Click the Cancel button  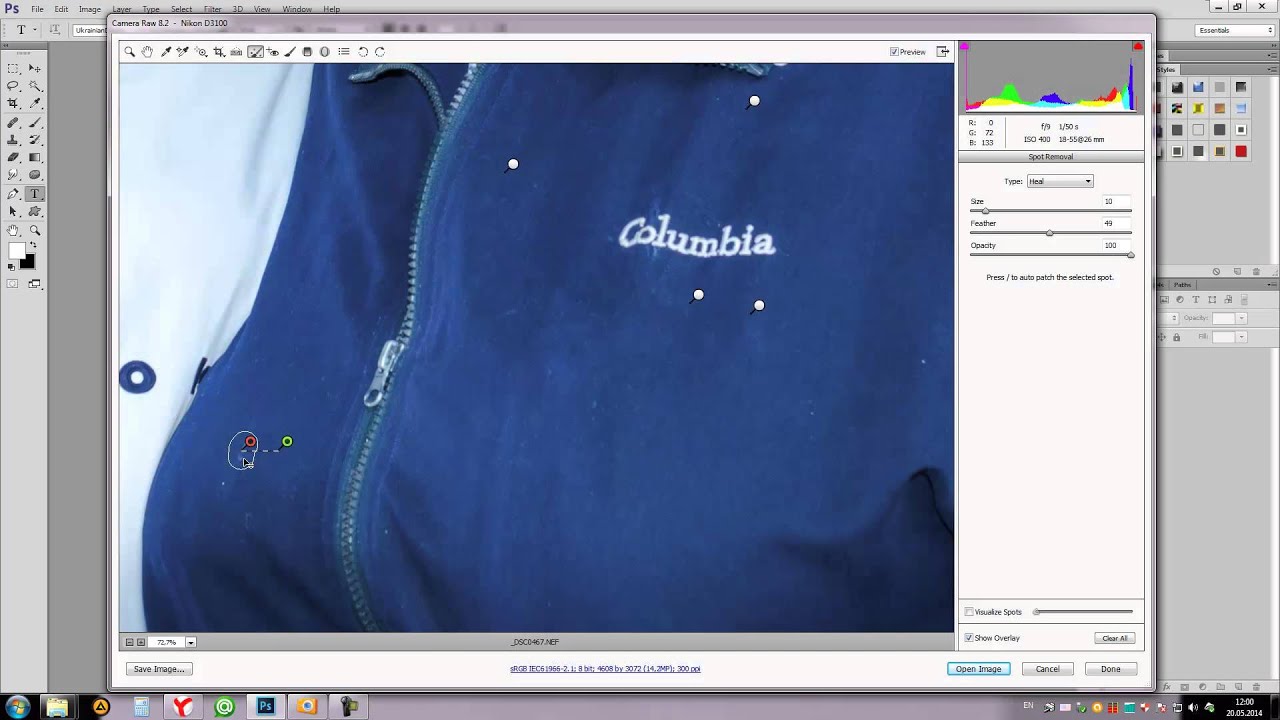tap(1047, 669)
